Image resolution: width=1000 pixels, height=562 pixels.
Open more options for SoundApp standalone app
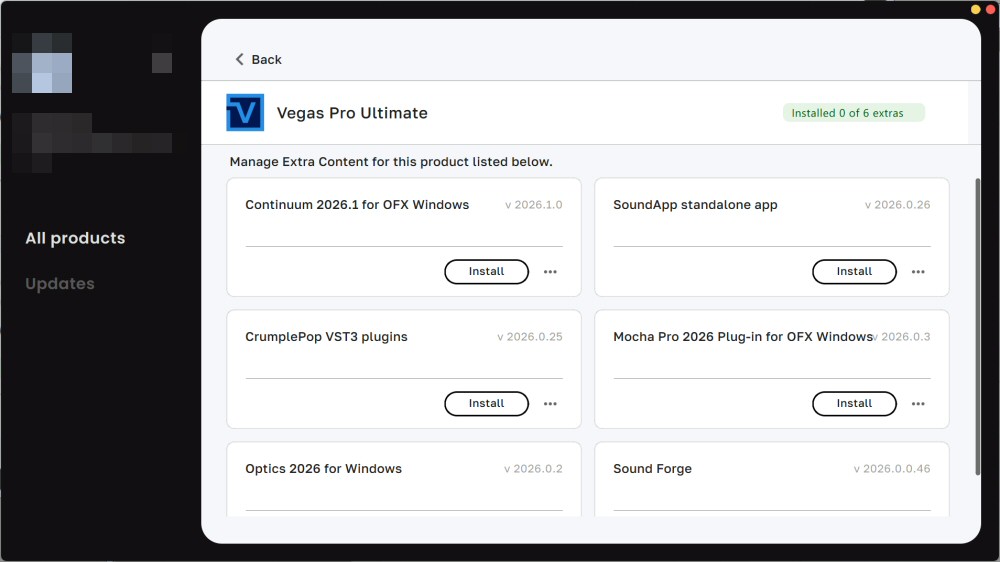point(918,272)
